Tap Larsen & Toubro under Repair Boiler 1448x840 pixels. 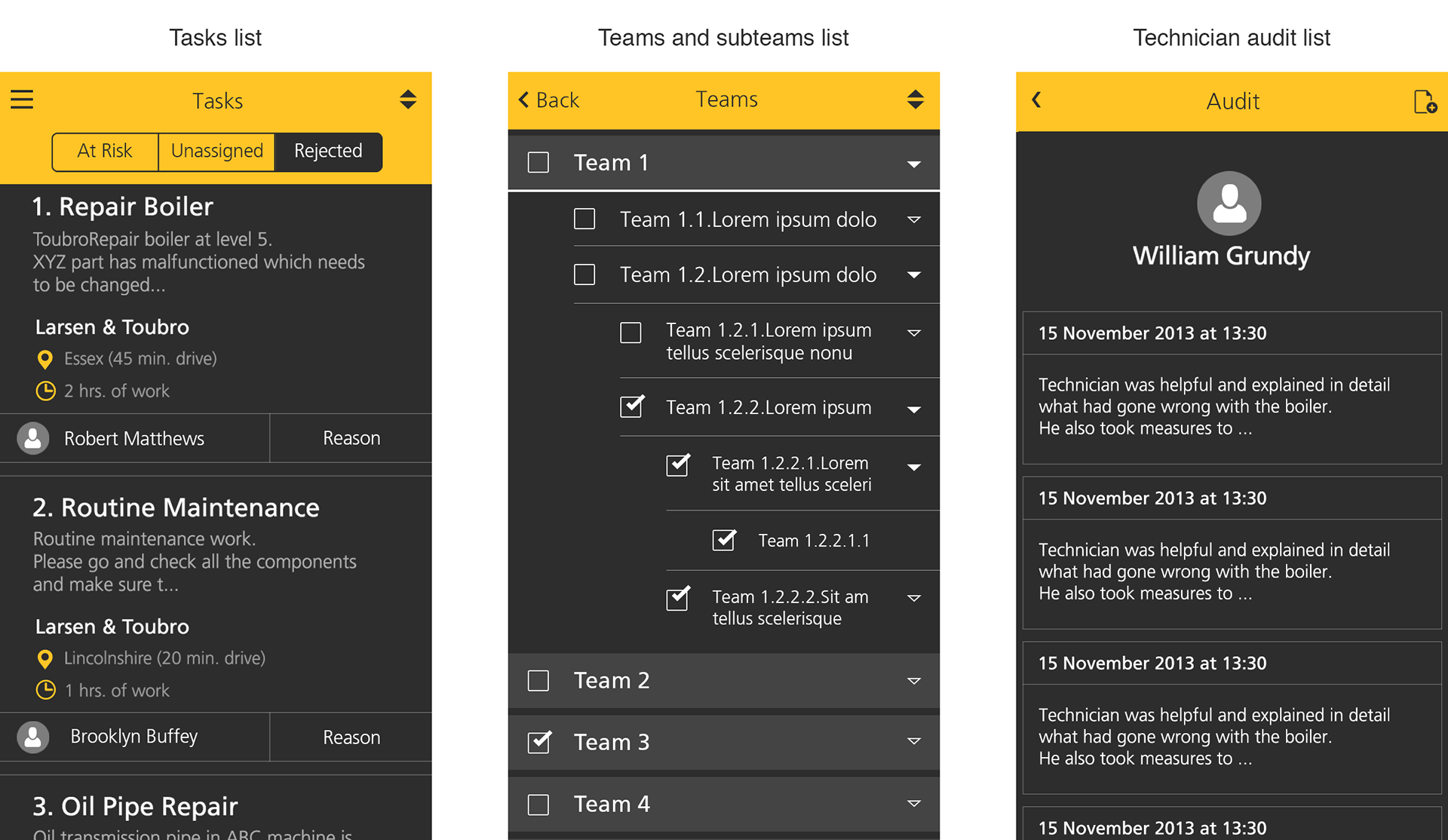click(112, 327)
